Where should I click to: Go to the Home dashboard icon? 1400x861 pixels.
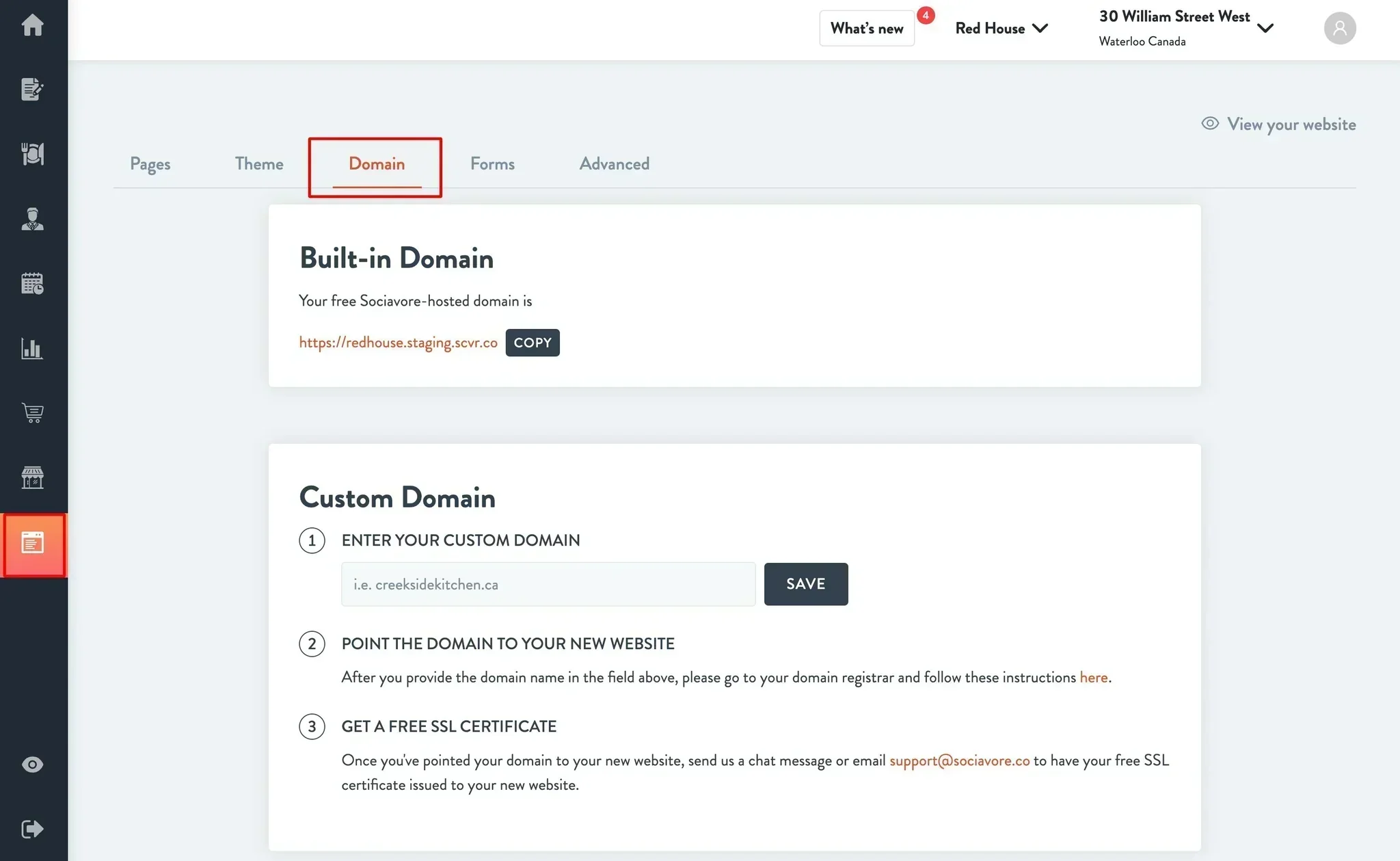pos(33,25)
